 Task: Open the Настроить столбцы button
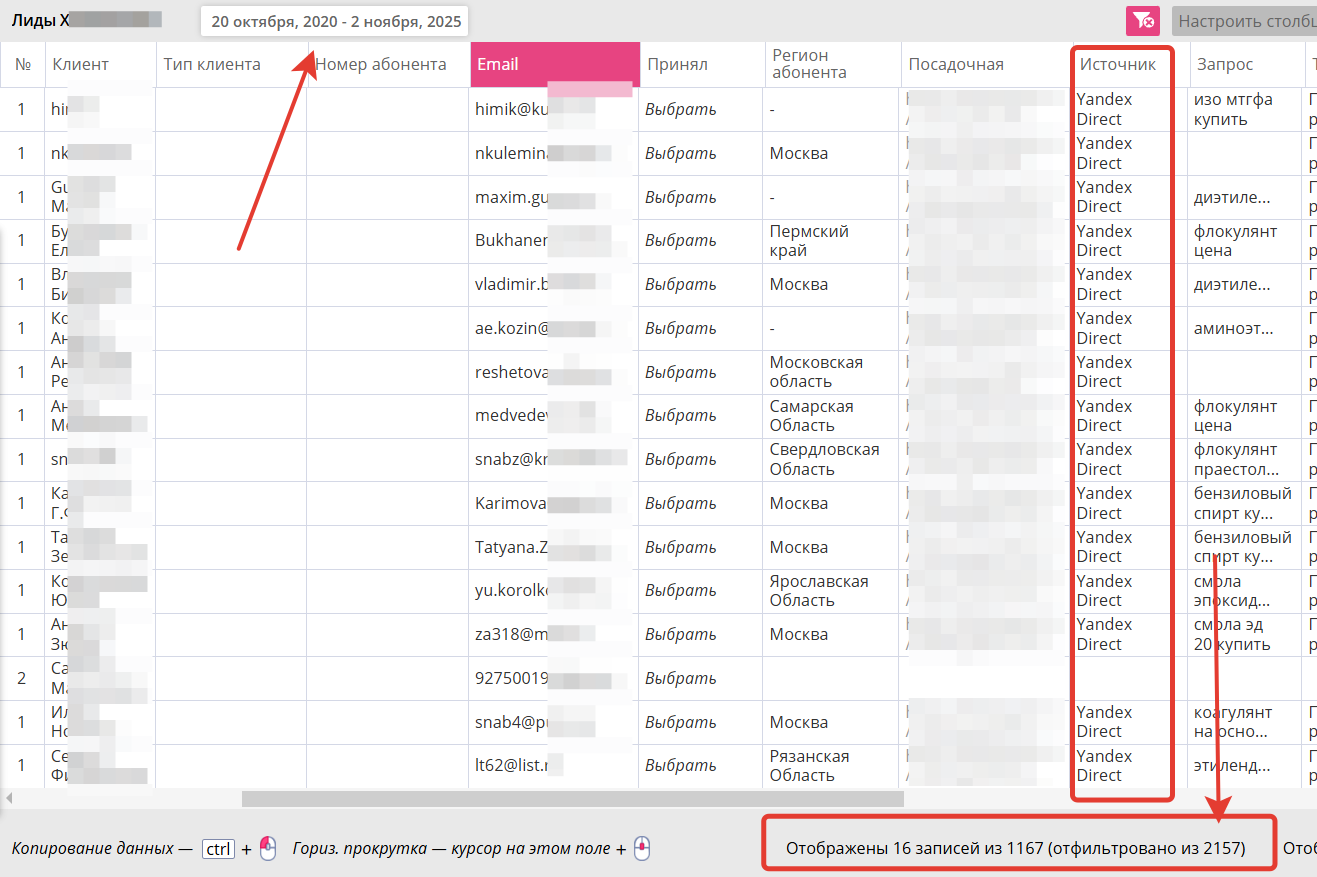click(x=1244, y=21)
